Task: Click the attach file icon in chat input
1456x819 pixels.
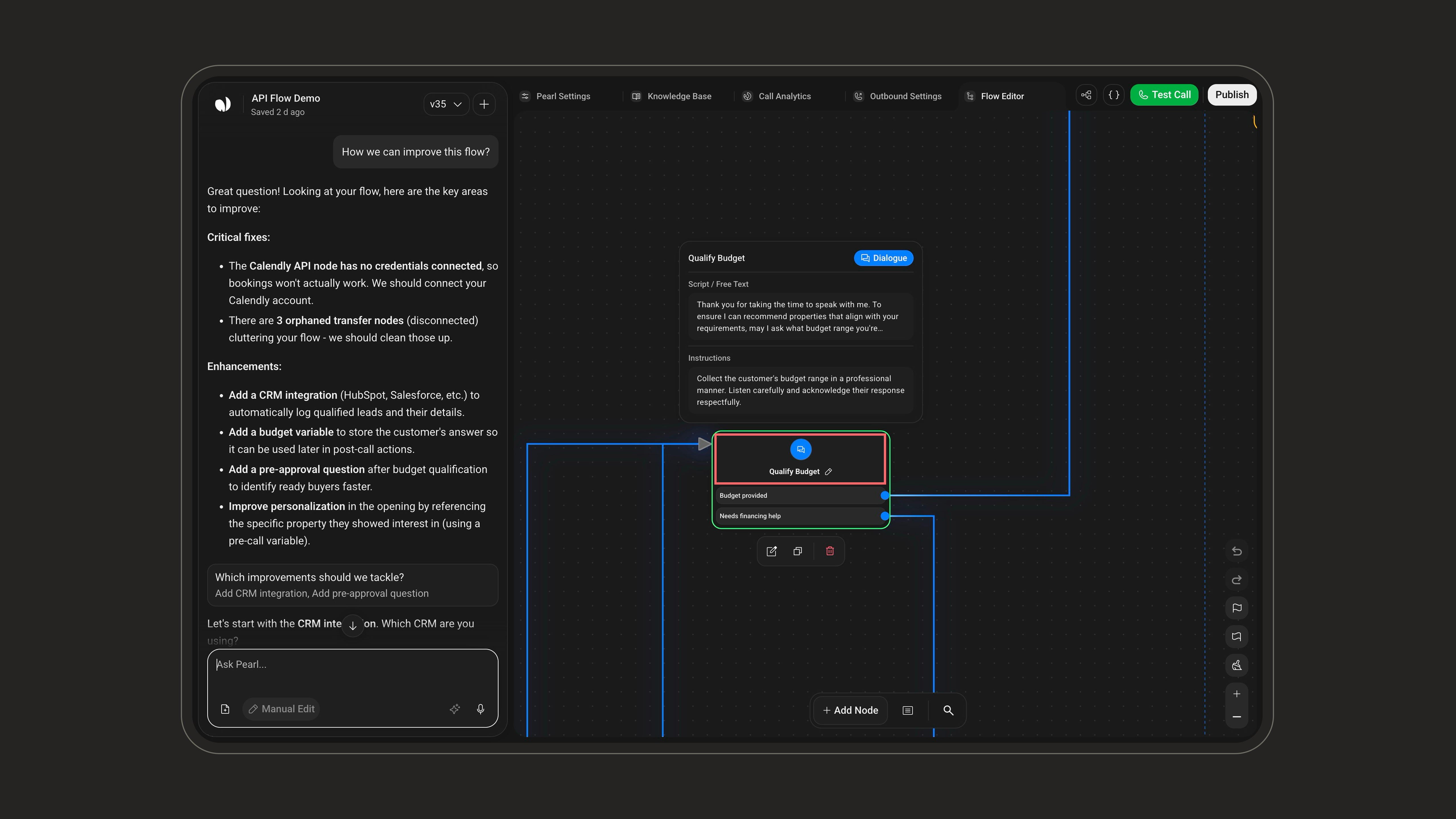Action: (x=225, y=709)
